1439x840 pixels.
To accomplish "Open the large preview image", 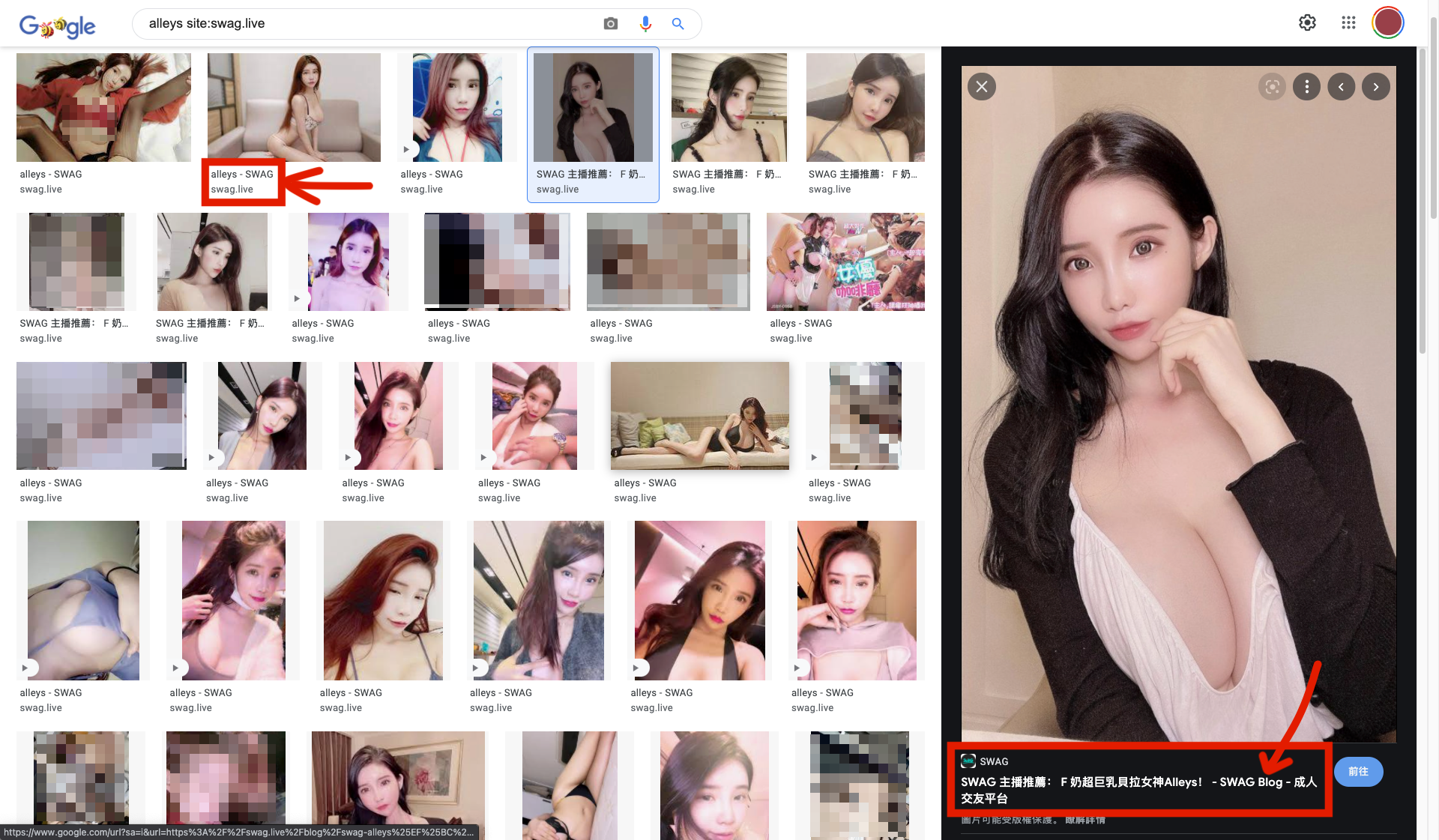I will click(1179, 405).
